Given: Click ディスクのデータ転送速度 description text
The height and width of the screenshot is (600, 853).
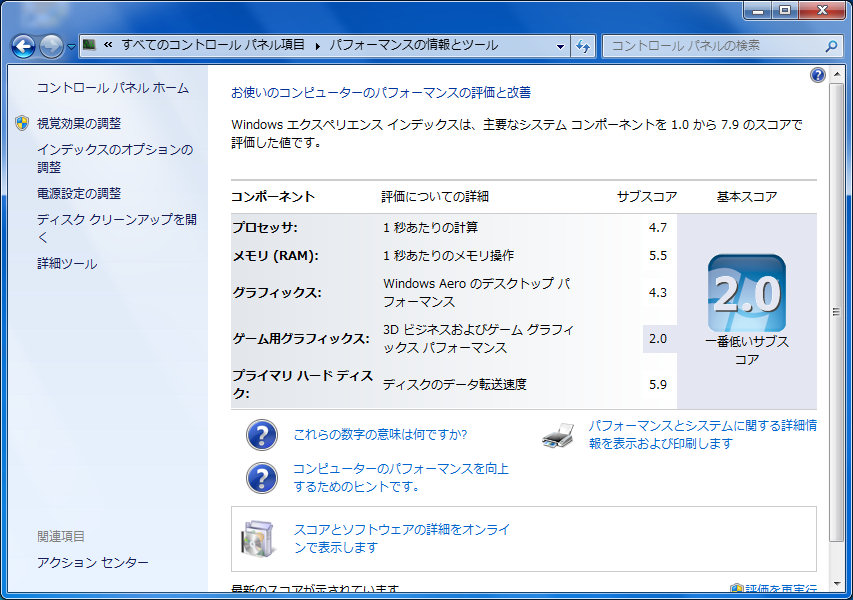Looking at the screenshot, I should (x=455, y=385).
